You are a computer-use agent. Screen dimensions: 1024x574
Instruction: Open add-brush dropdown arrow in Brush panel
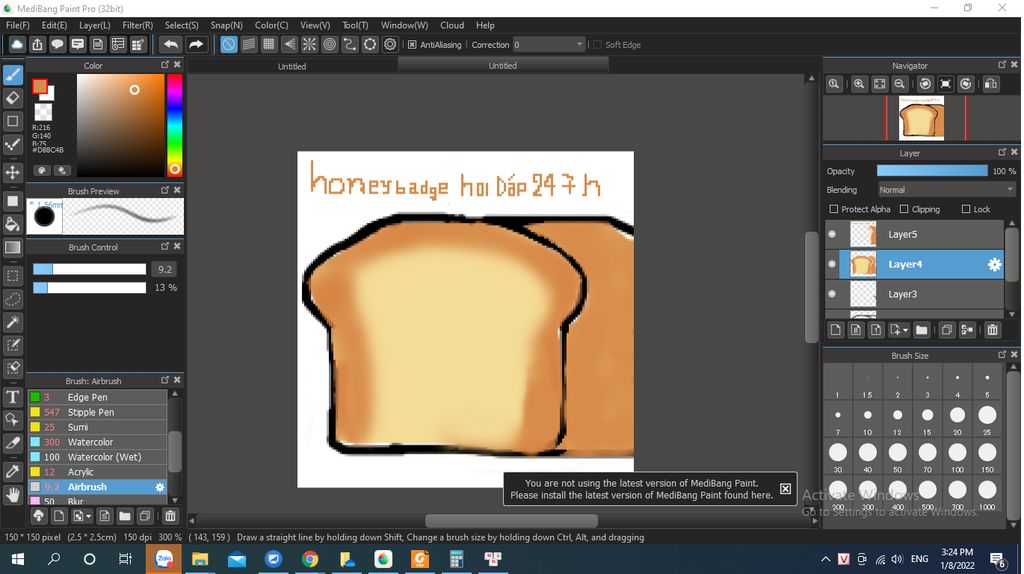click(x=88, y=517)
